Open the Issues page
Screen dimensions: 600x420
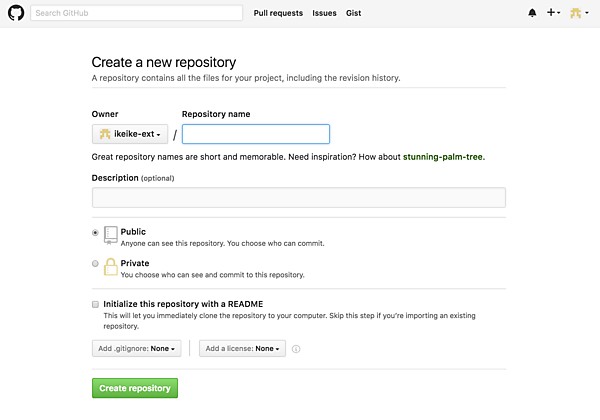point(324,13)
